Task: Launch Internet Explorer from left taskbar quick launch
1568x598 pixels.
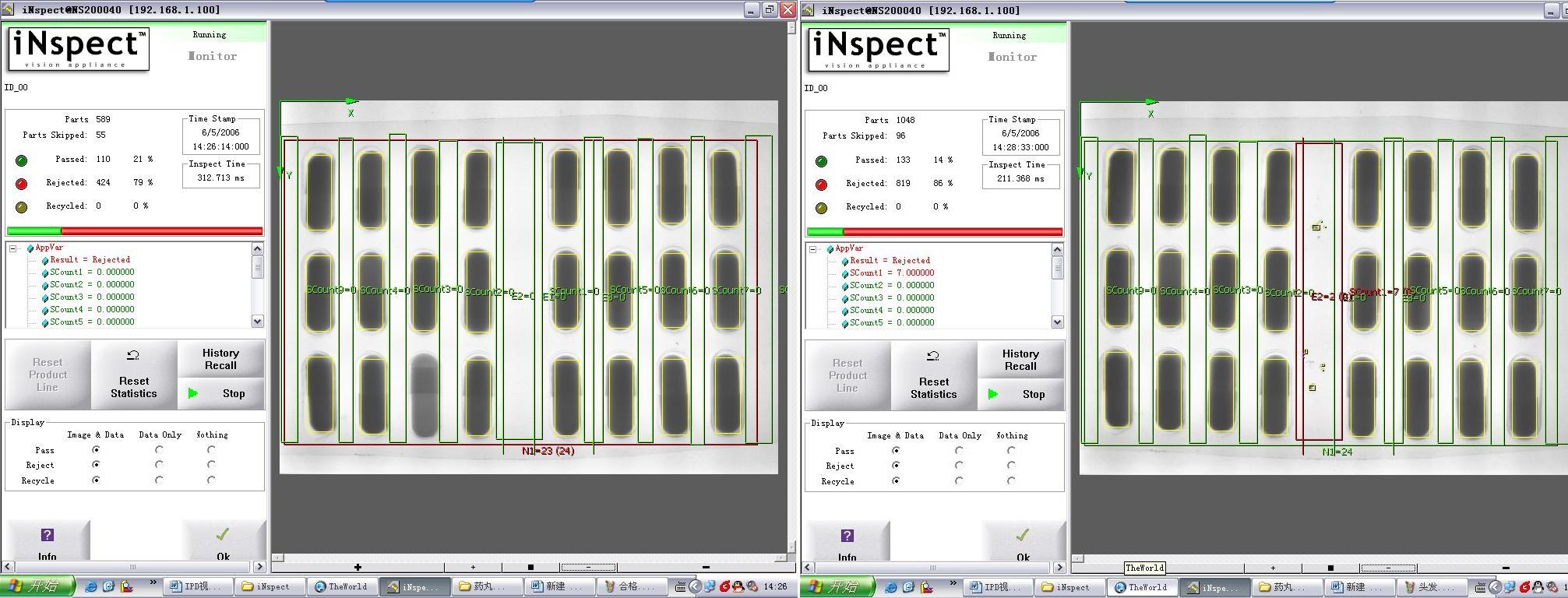Action: click(x=91, y=586)
